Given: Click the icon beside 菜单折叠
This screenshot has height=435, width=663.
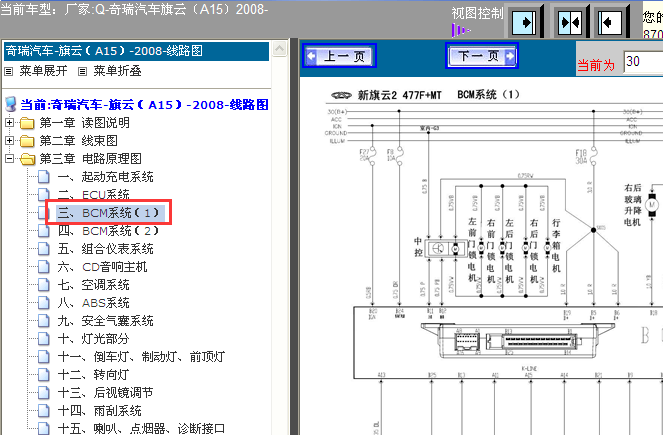Looking at the screenshot, I should click(x=82, y=71).
